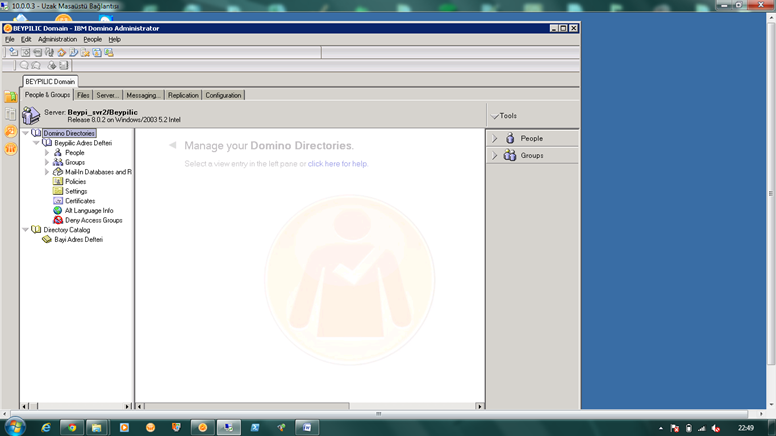Viewport: 776px width, 436px height.
Task: Open PowerShell from taskbar
Action: click(x=255, y=427)
